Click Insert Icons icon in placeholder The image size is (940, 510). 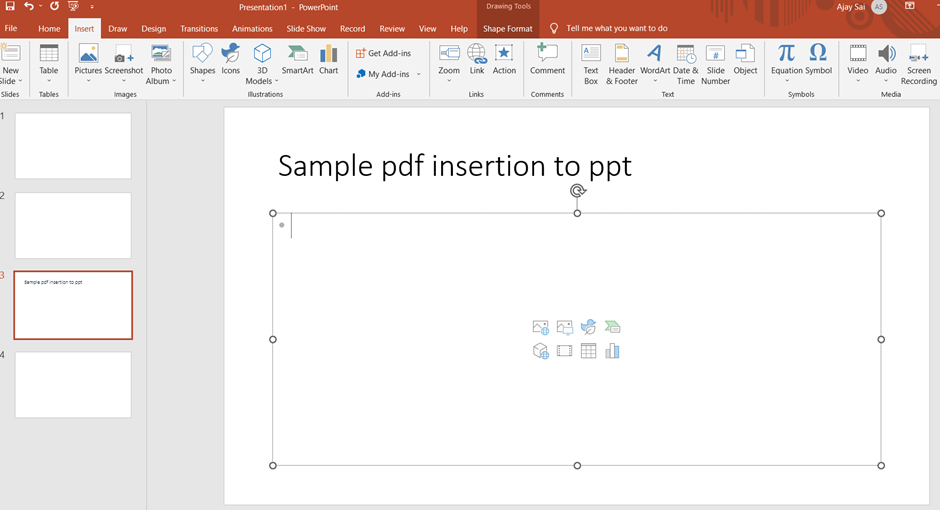coord(588,327)
